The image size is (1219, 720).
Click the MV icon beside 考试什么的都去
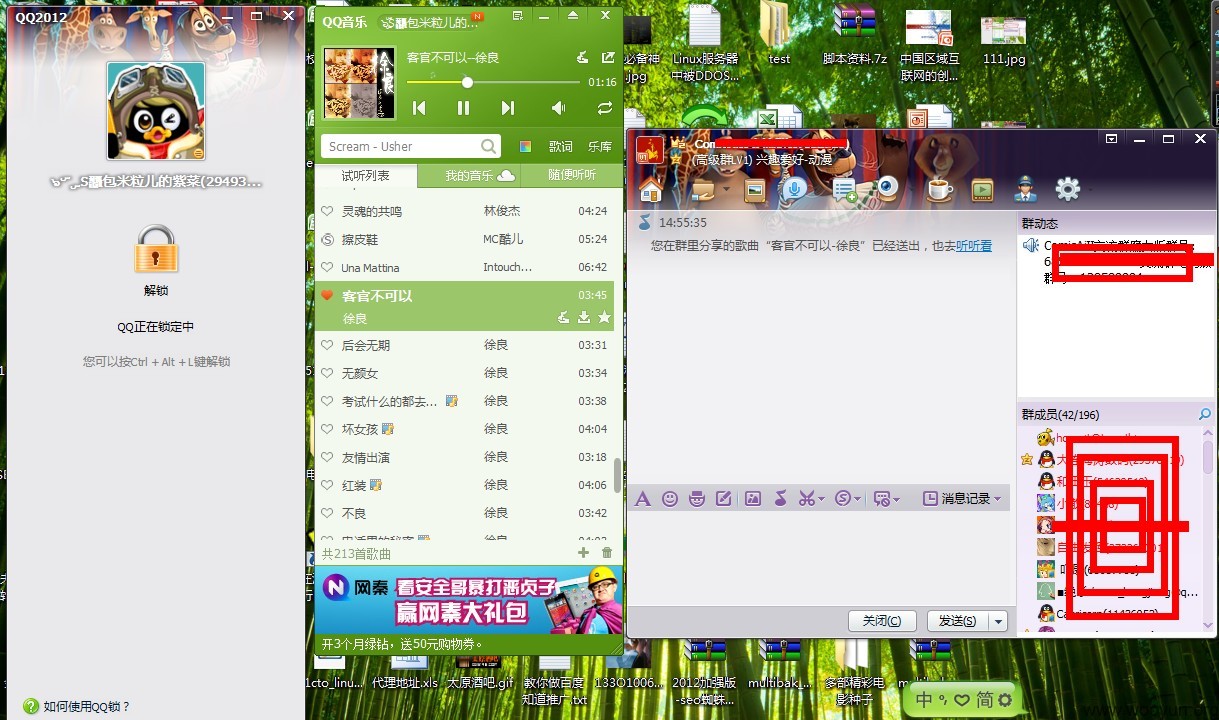(x=451, y=401)
